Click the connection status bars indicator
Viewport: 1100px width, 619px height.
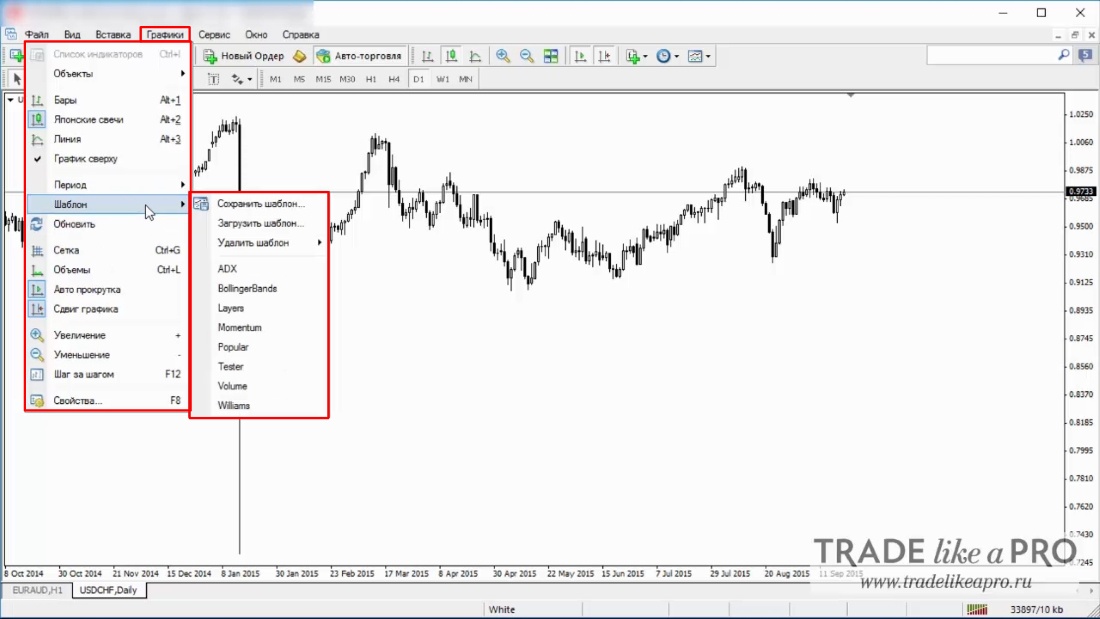[977, 609]
